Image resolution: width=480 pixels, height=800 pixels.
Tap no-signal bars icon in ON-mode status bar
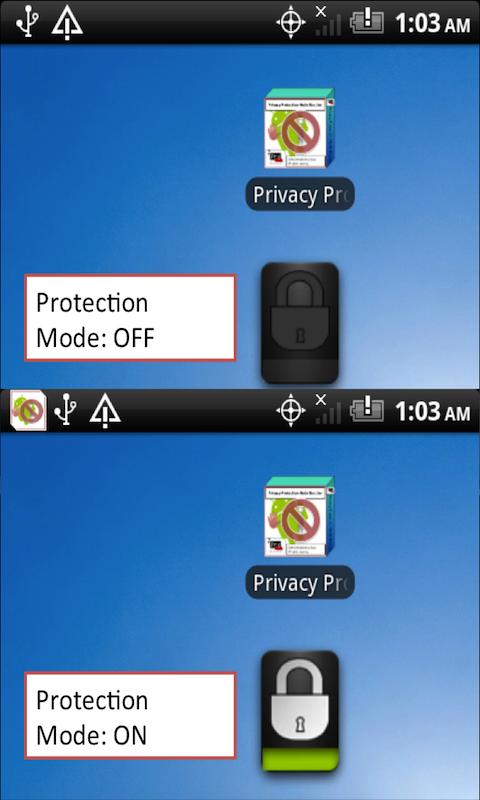328,409
